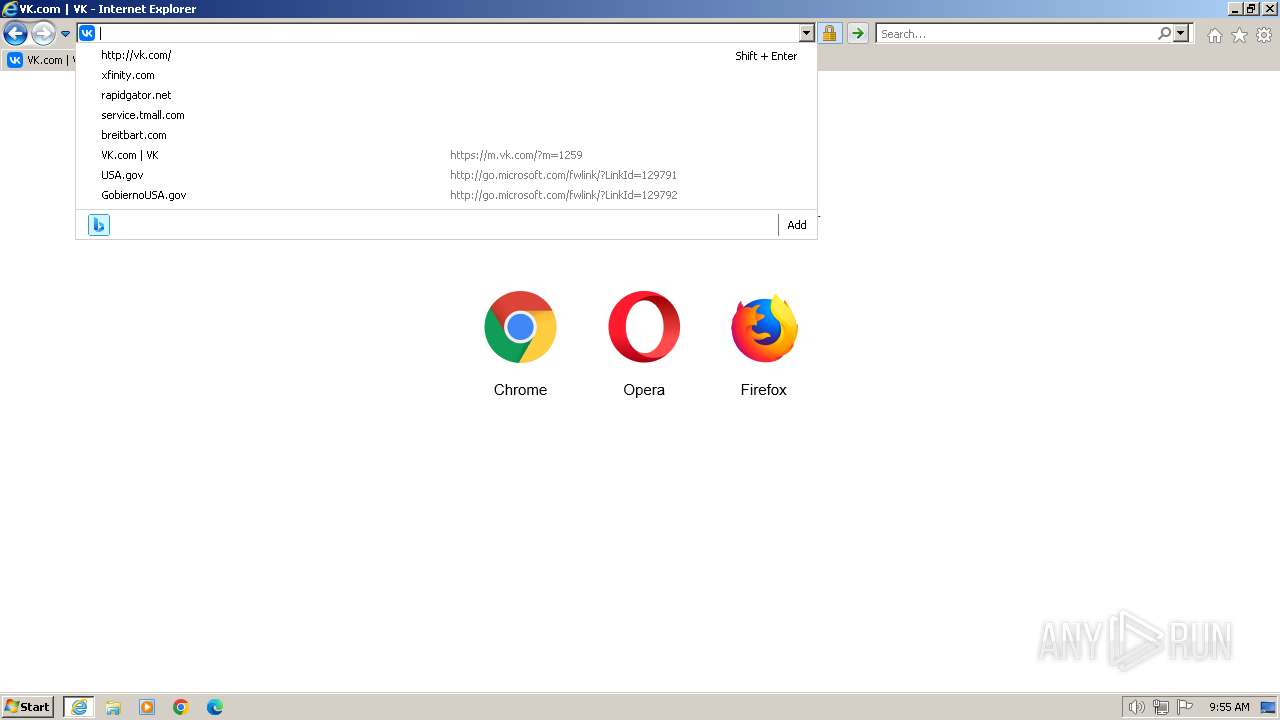Click the Chrome label link

point(520,390)
